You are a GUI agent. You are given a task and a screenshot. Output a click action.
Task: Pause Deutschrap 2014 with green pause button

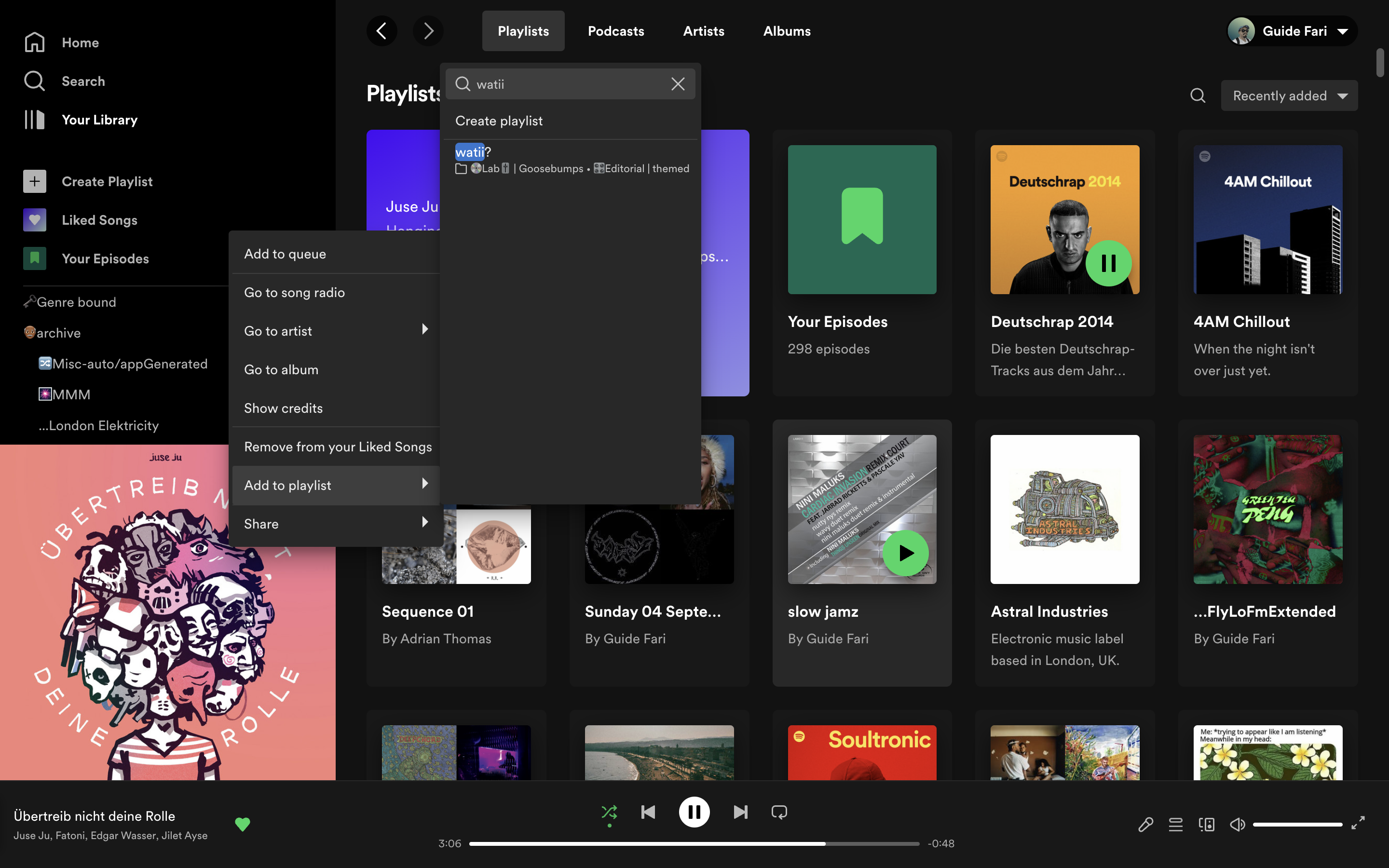(1108, 263)
